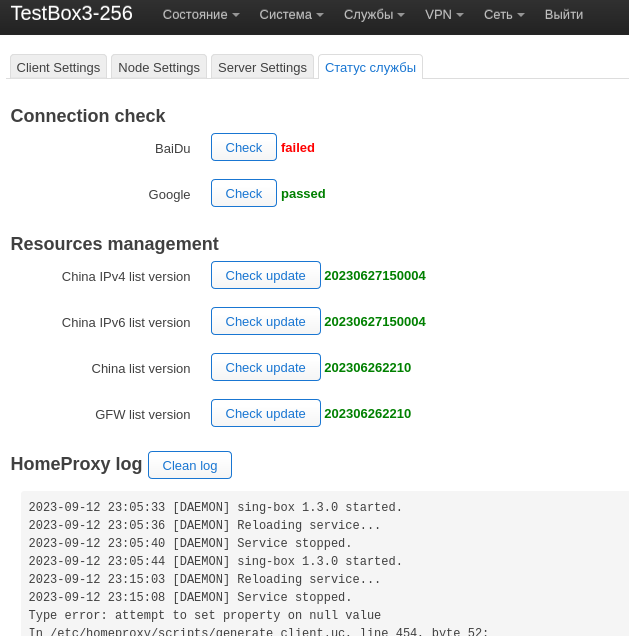Click the red failed status for BaiDu
The height and width of the screenshot is (636, 629).
[x=298, y=147]
